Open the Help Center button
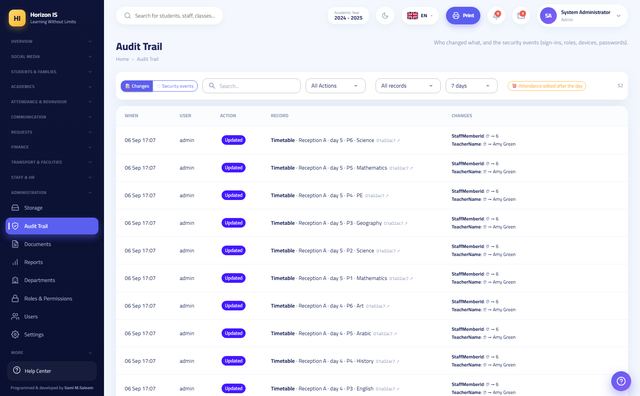 (x=52, y=371)
